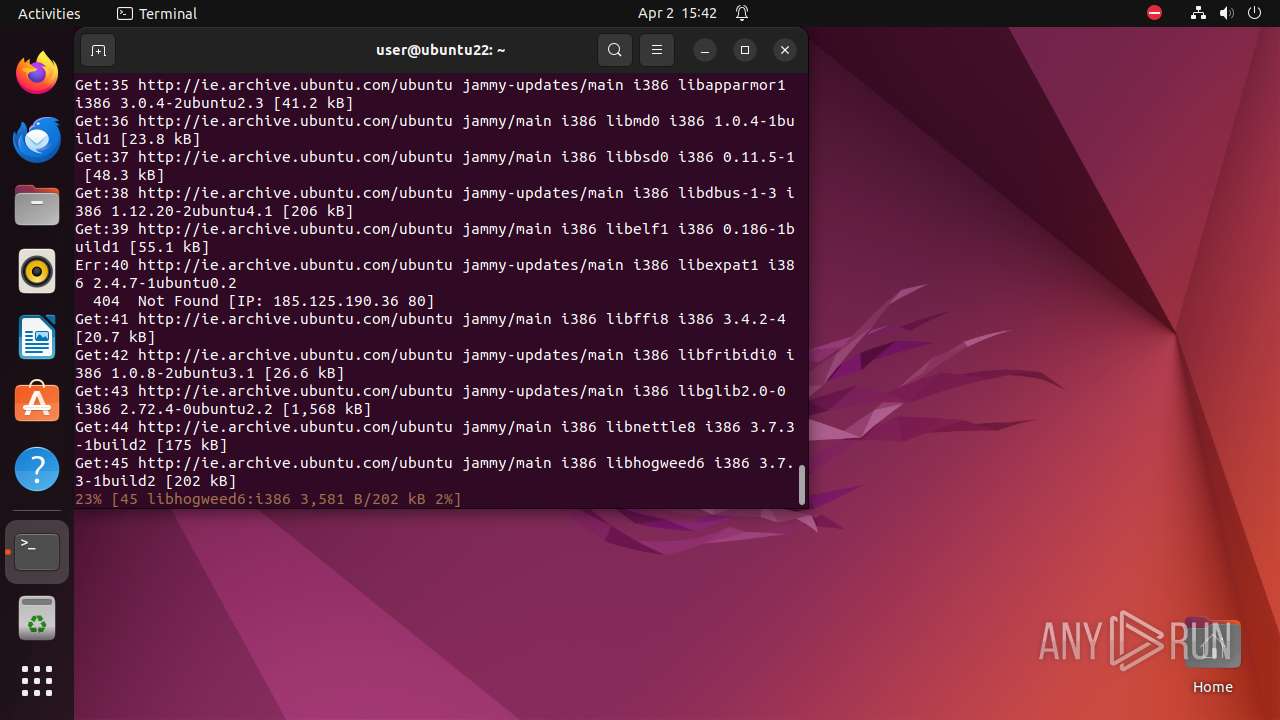
Task: Click the 'Get:36' libmd0 line
Action: point(435,130)
